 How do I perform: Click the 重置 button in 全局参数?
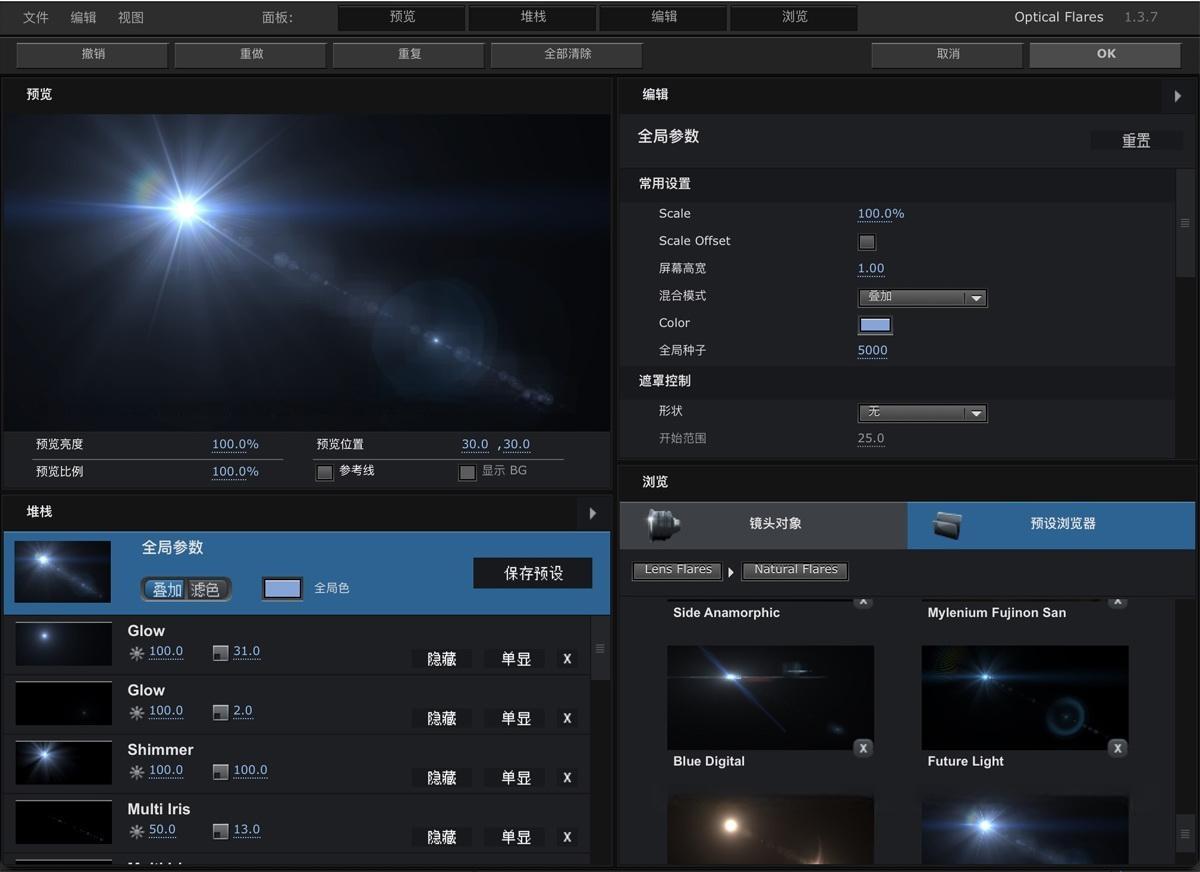pos(1136,140)
